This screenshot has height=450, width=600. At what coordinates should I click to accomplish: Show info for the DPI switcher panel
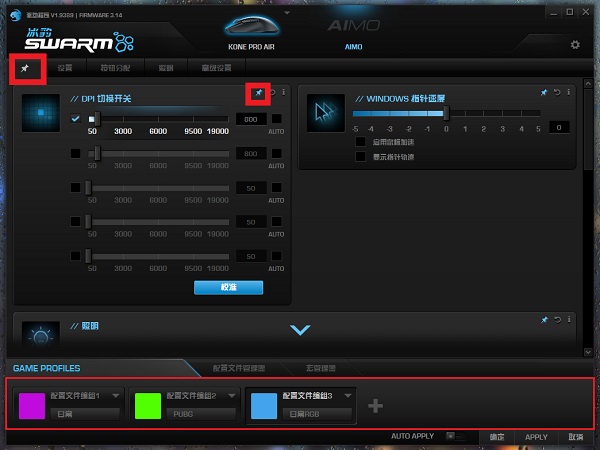tap(284, 92)
